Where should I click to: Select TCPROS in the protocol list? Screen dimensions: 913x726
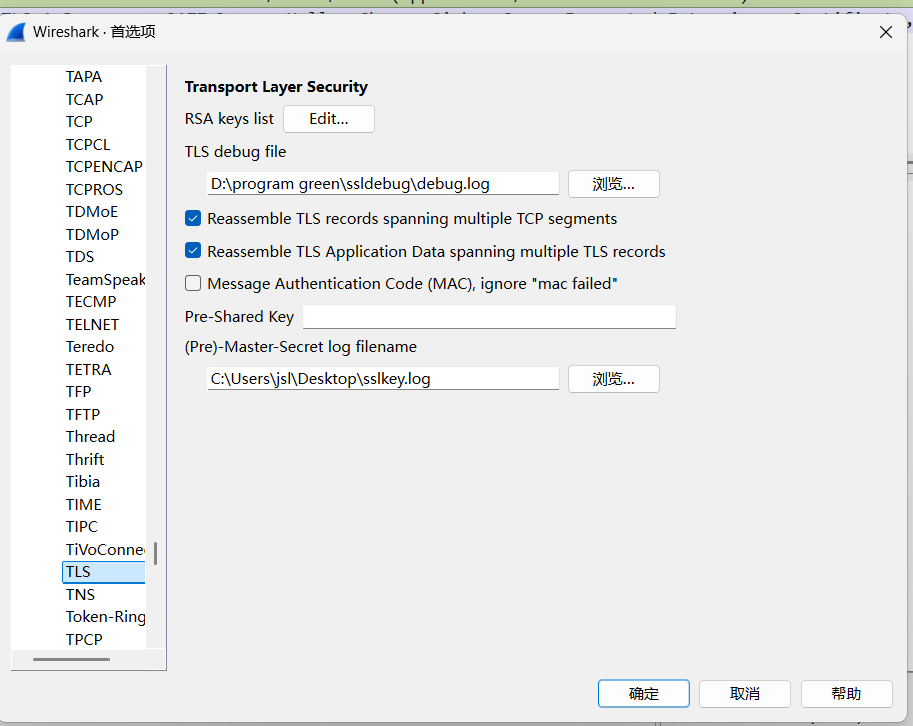94,190
